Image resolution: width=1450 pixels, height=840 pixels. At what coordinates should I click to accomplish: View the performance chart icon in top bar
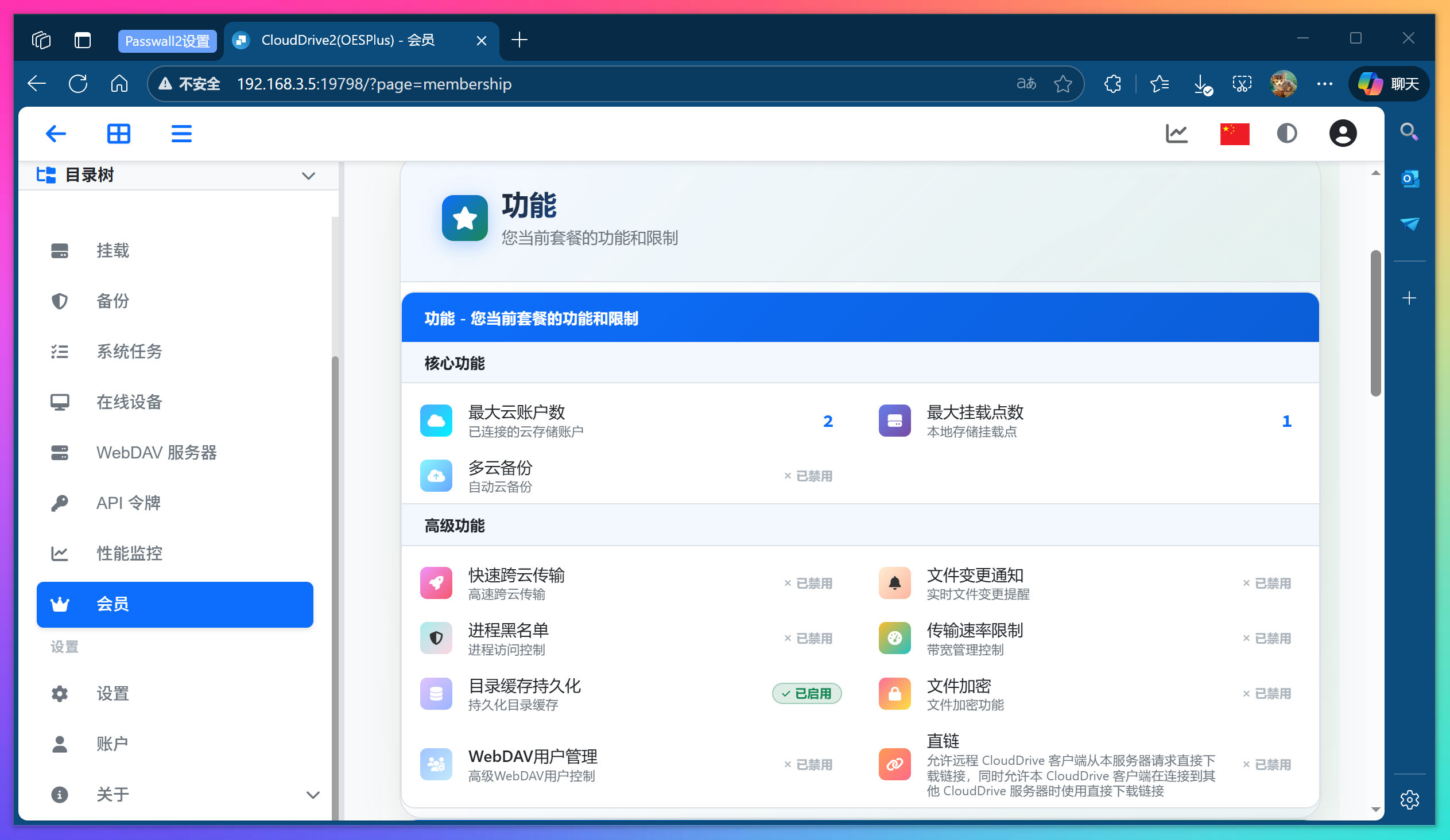pyautogui.click(x=1177, y=133)
